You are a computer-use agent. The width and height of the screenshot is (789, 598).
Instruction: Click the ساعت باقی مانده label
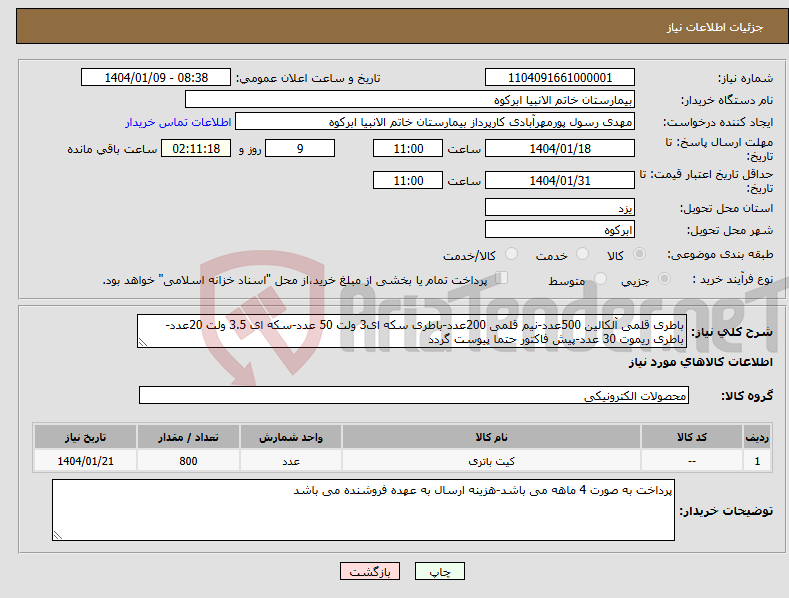(x=112, y=150)
